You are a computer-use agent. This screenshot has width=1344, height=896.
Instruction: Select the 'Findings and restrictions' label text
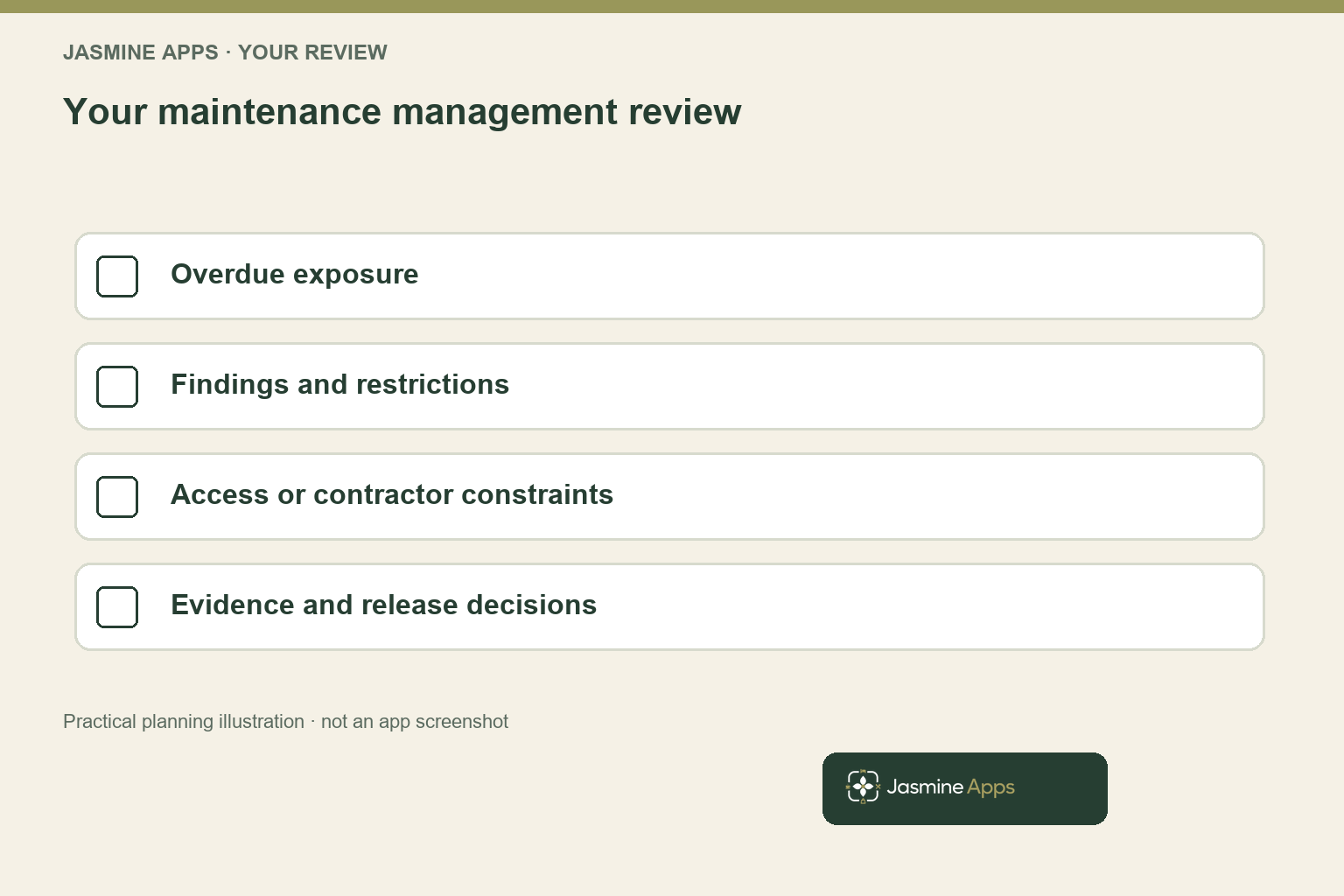[x=340, y=385]
